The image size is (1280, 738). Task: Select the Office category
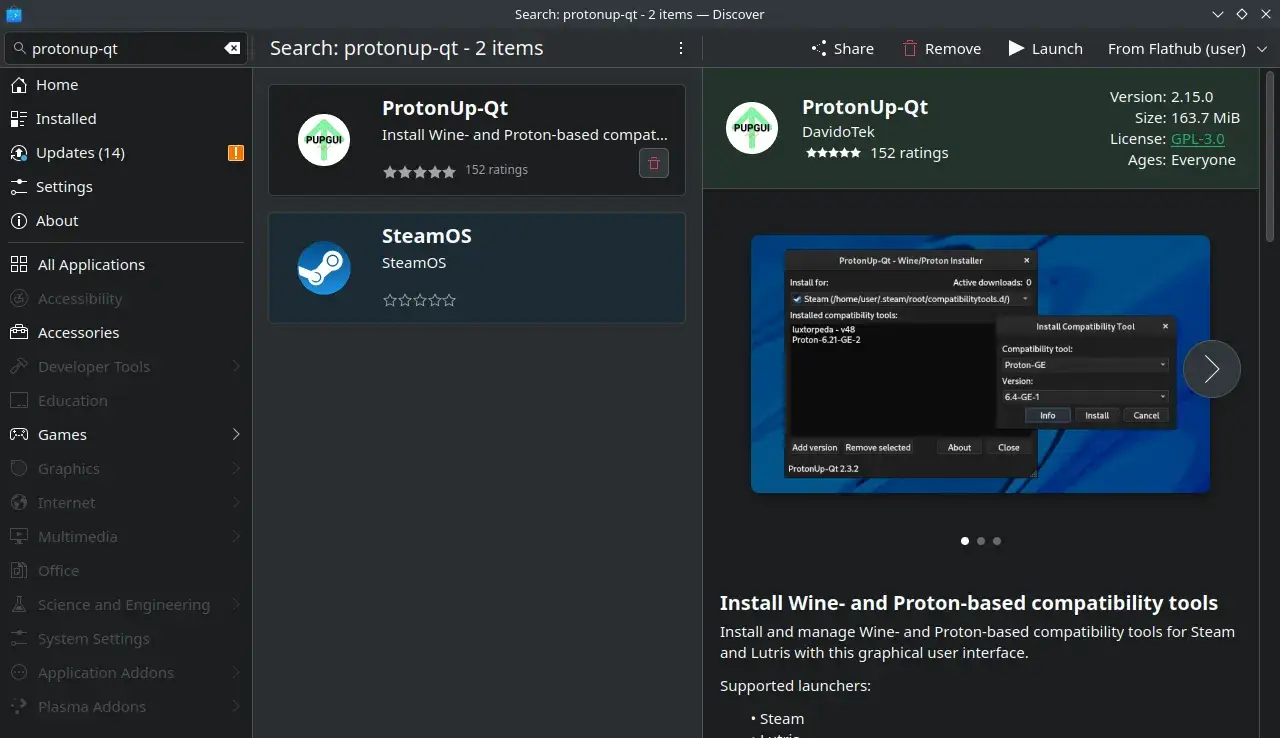coord(126,571)
